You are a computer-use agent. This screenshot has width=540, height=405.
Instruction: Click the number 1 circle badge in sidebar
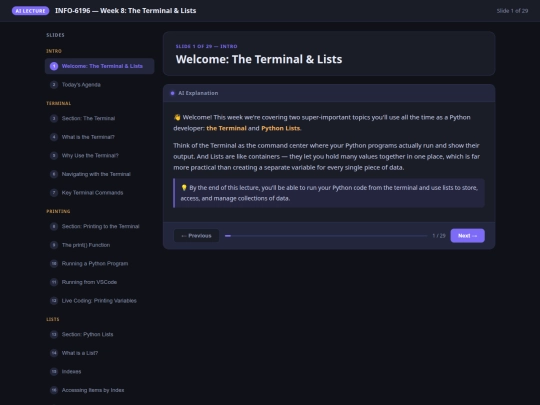coord(54,66)
